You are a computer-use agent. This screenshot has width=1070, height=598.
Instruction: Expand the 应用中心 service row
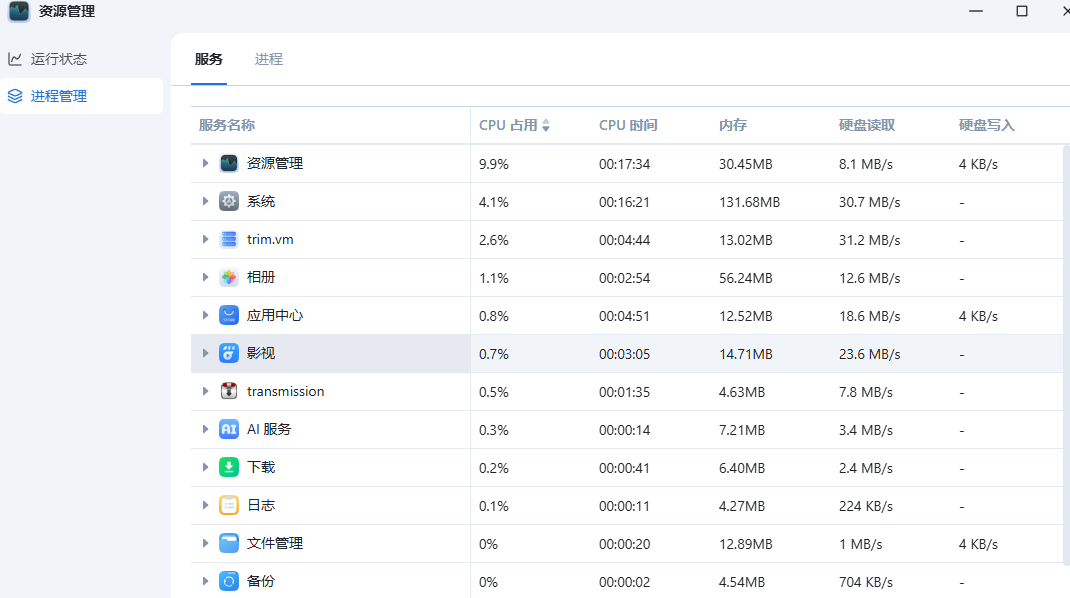(205, 315)
